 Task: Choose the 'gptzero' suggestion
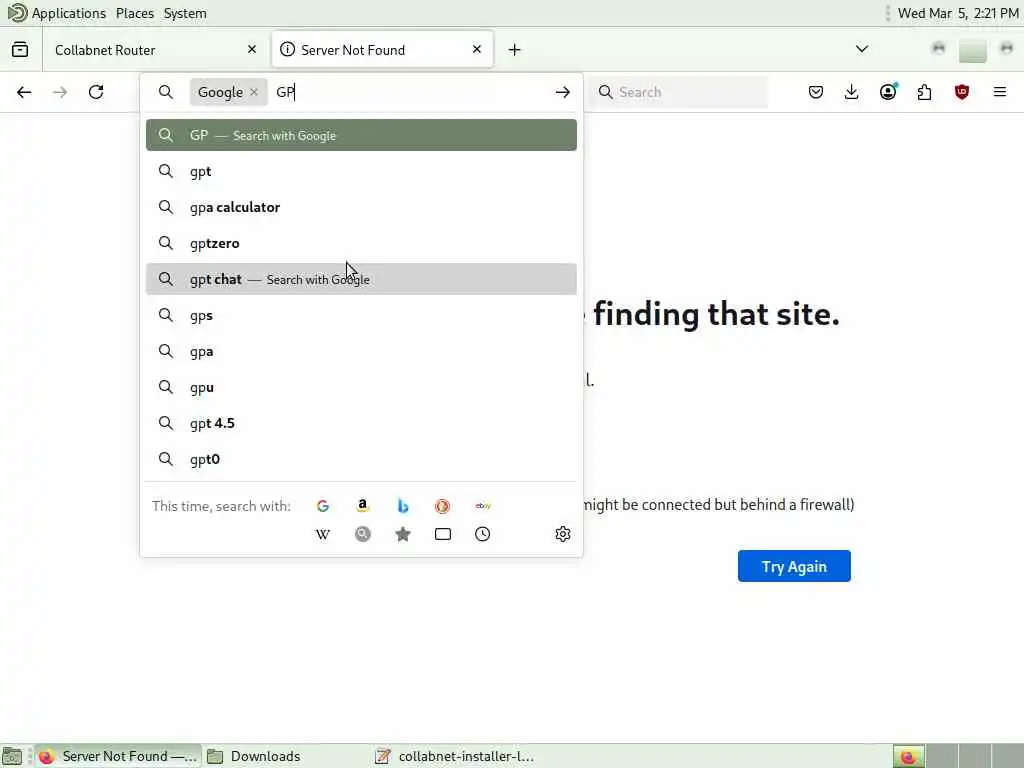[x=361, y=243]
